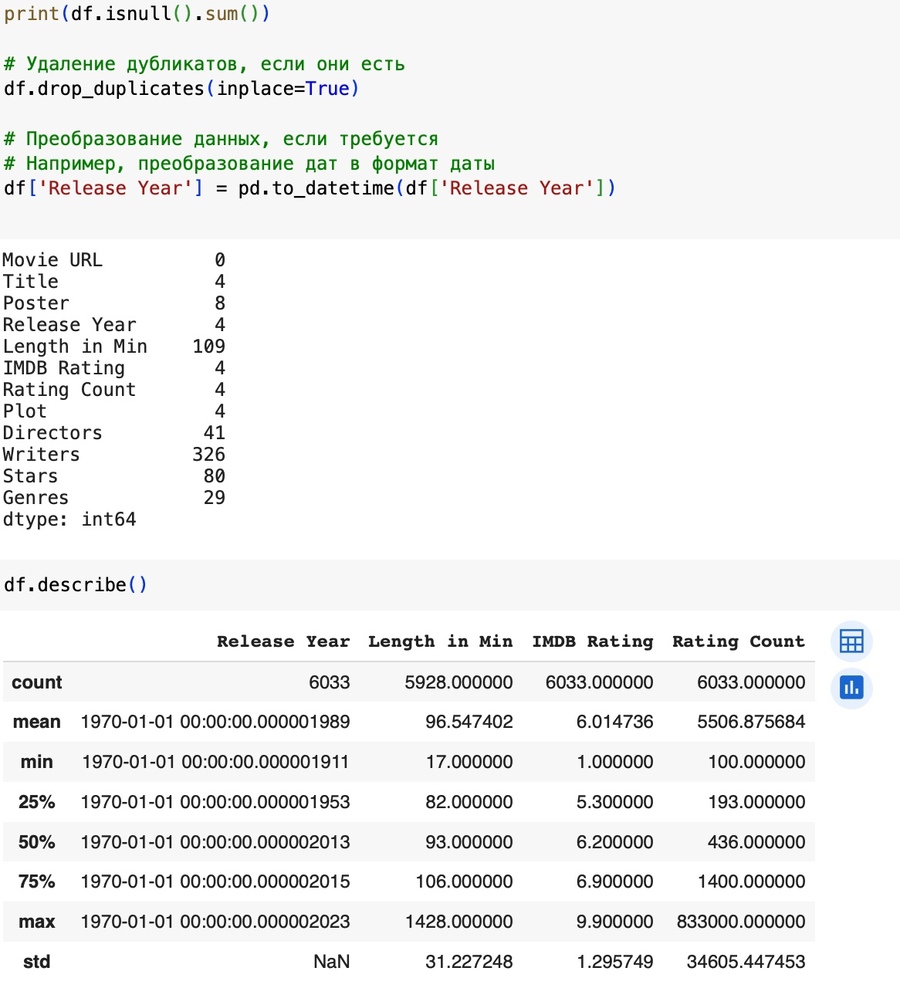Click the Stars 80 output line
This screenshot has height=988, width=900.
pos(114,476)
